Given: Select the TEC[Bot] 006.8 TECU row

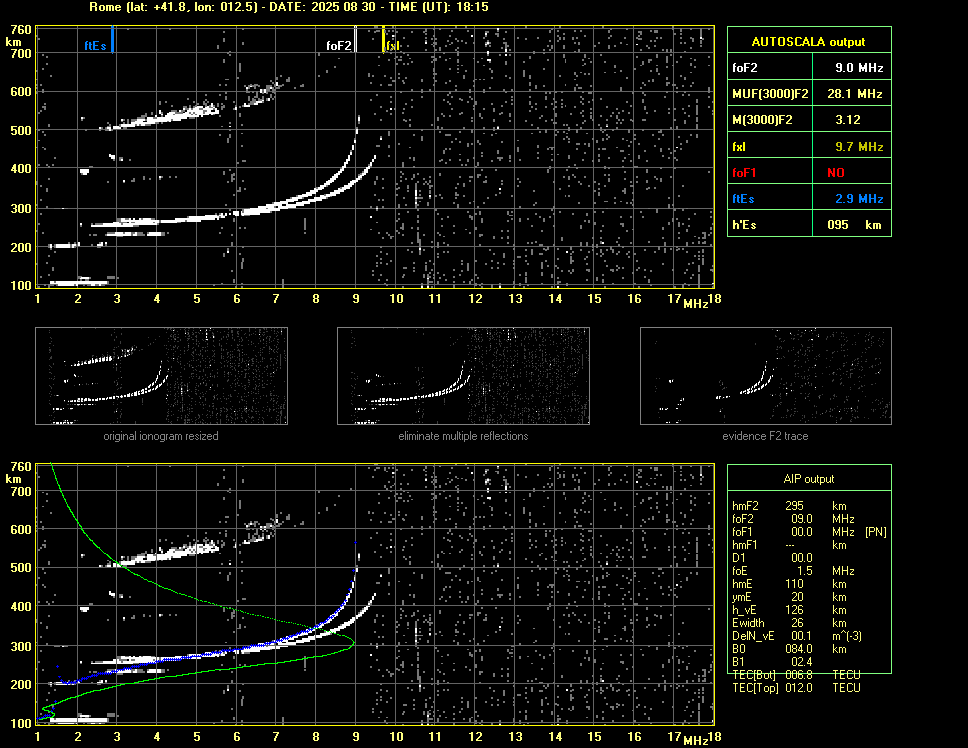Looking at the screenshot, I should [796, 675].
